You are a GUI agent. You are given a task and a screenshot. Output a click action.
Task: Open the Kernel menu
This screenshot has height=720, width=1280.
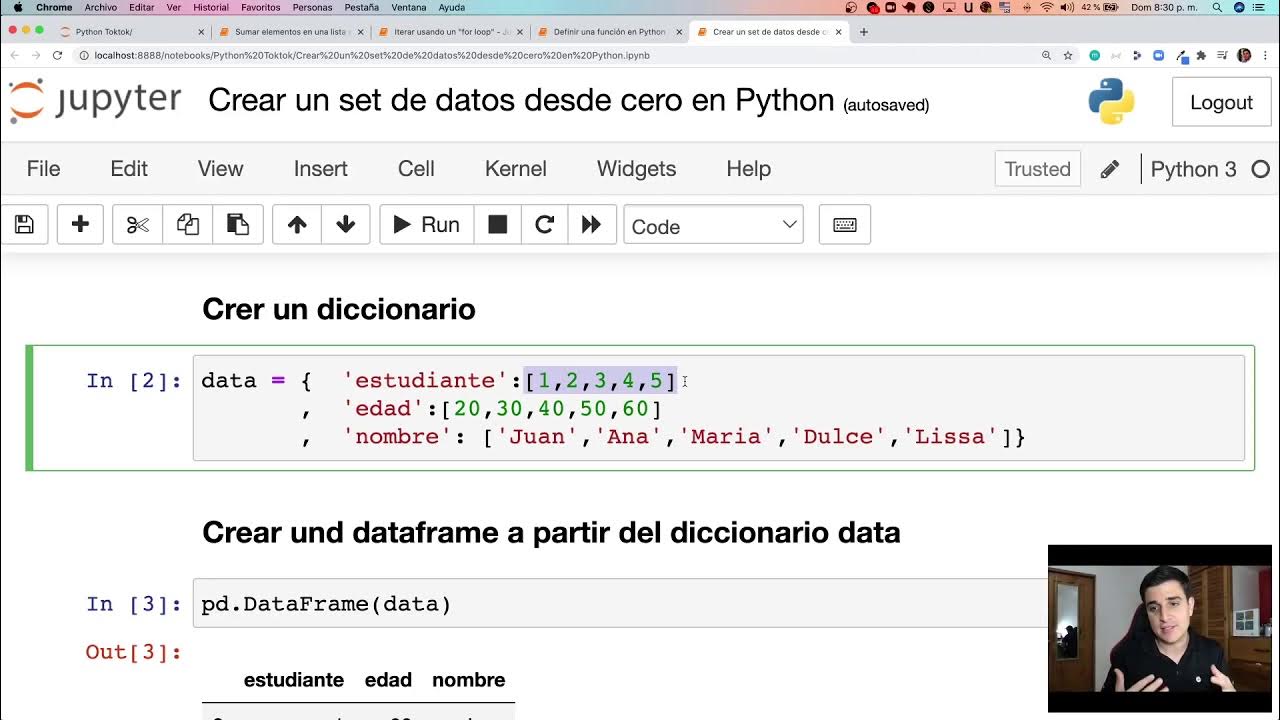[x=516, y=169]
